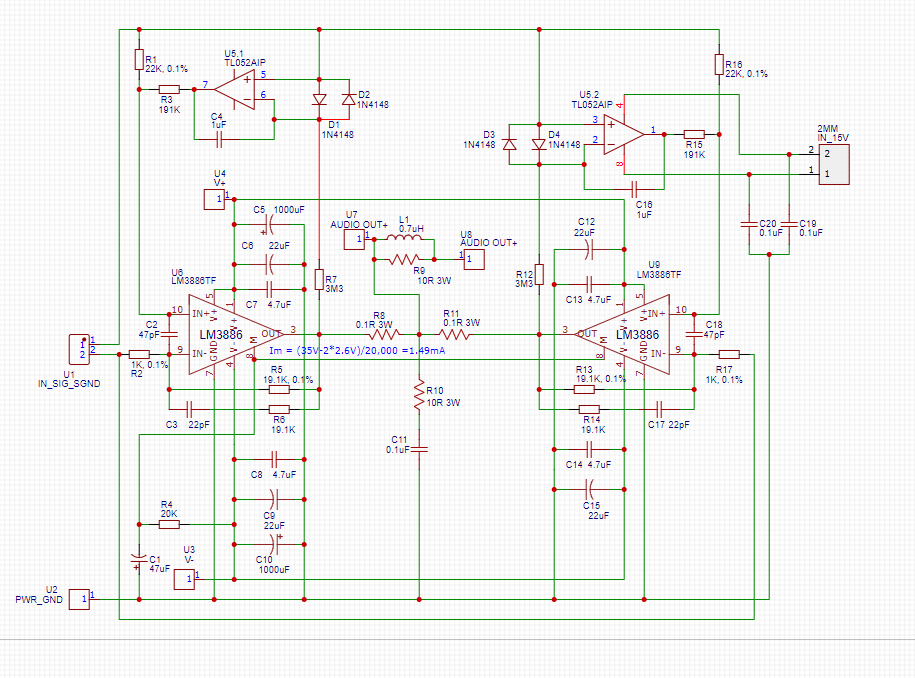The image size is (915, 678).
Task: Click the C20 0.1uF capacitor symbol
Action: [749, 224]
